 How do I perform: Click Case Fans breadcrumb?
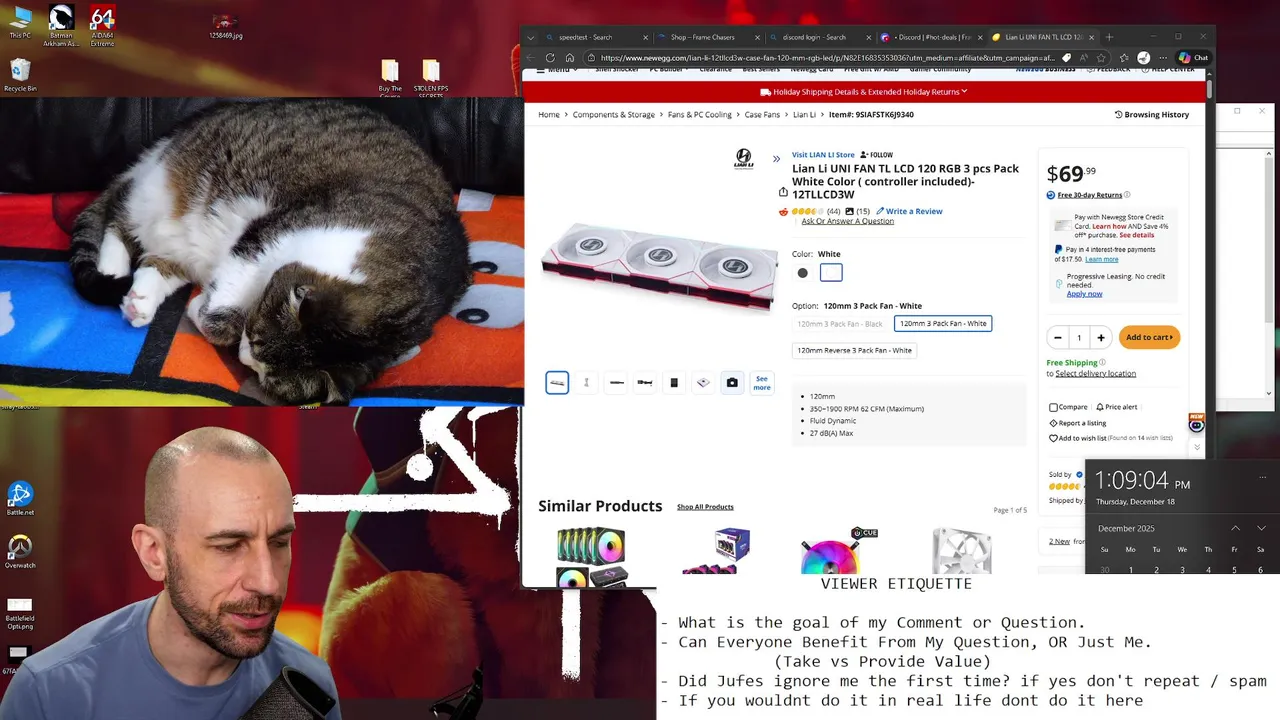[x=762, y=115]
